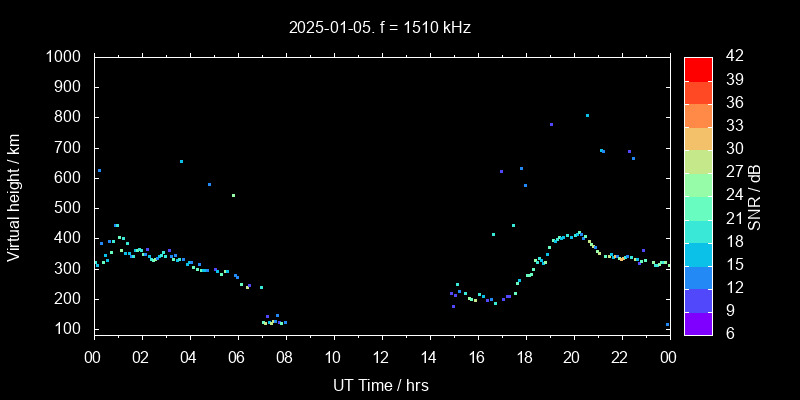The width and height of the screenshot is (800, 400).
Task: Click the isolated point near 650 km before 04
Action: [x=181, y=161]
